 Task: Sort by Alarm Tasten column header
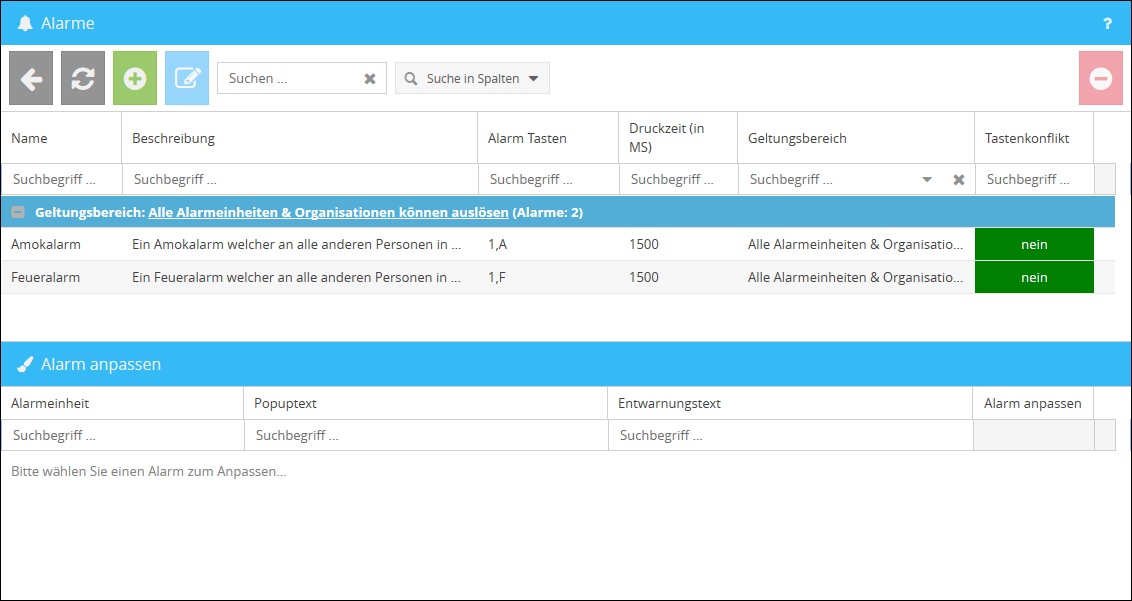click(527, 138)
